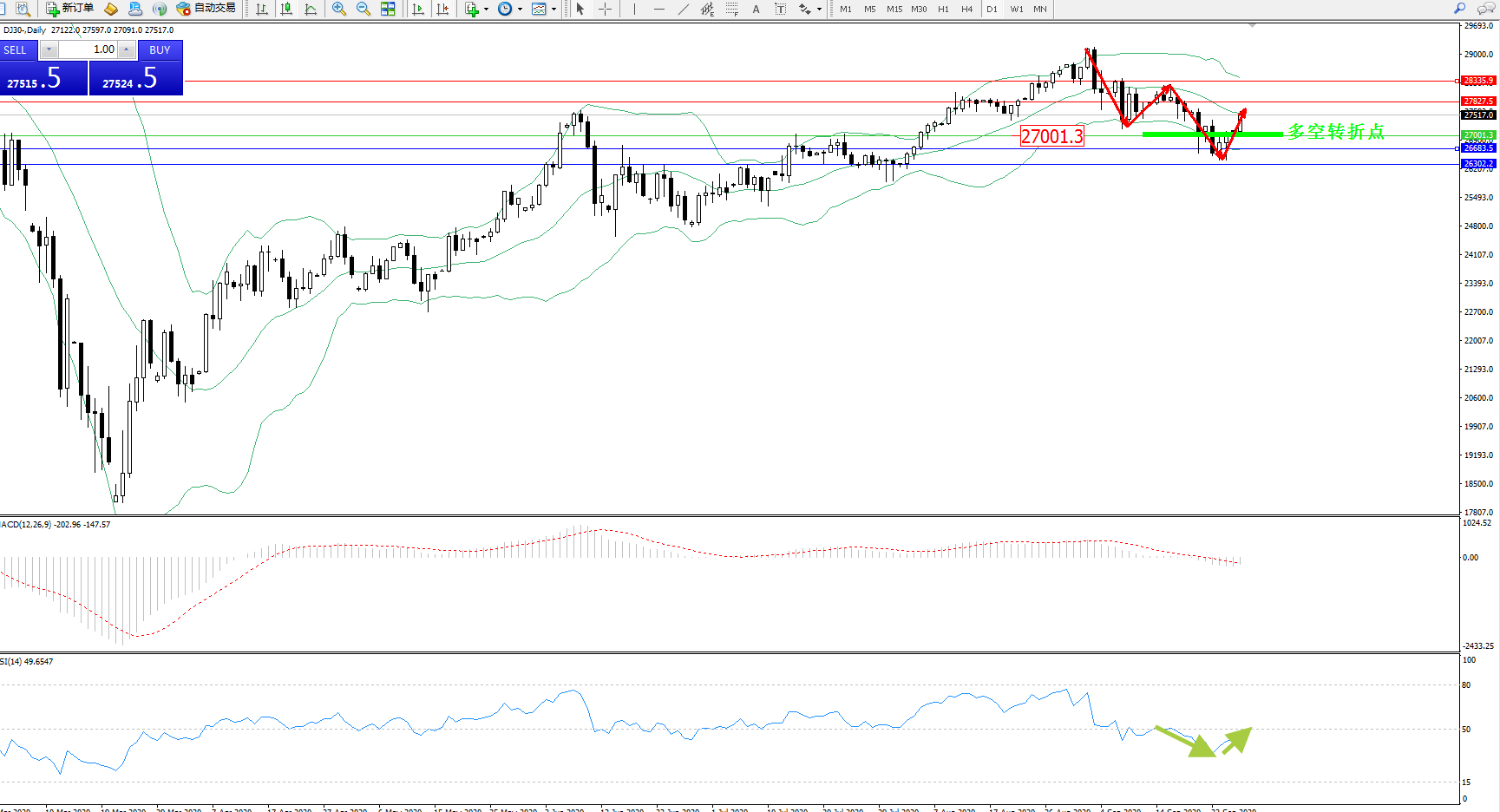Click the SELL button in one-click panel
Screen dimensions: 1500x812
(16, 50)
